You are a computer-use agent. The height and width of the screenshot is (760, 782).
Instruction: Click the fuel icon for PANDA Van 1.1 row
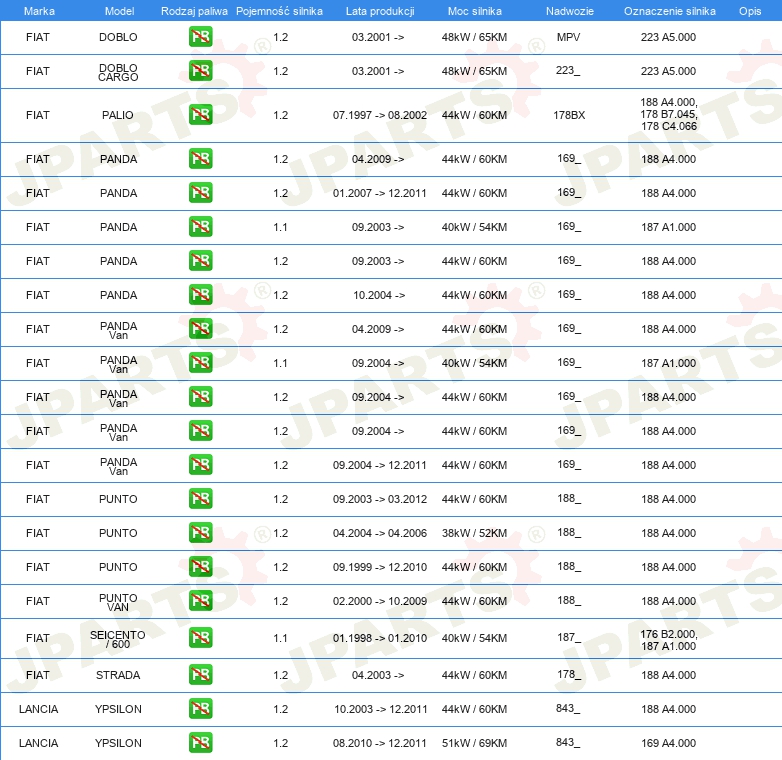200,363
